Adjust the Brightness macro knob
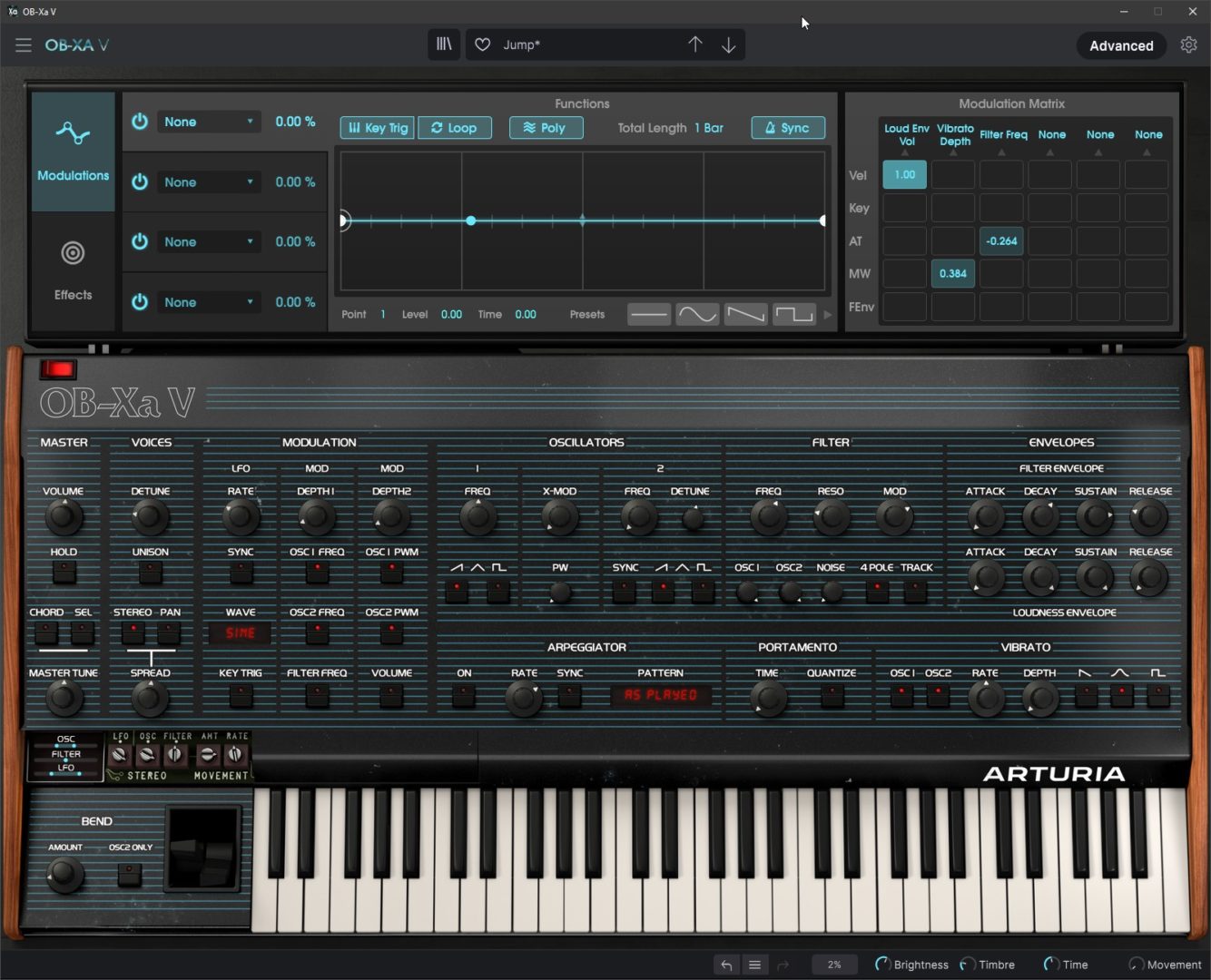1211x980 pixels. (x=881, y=965)
